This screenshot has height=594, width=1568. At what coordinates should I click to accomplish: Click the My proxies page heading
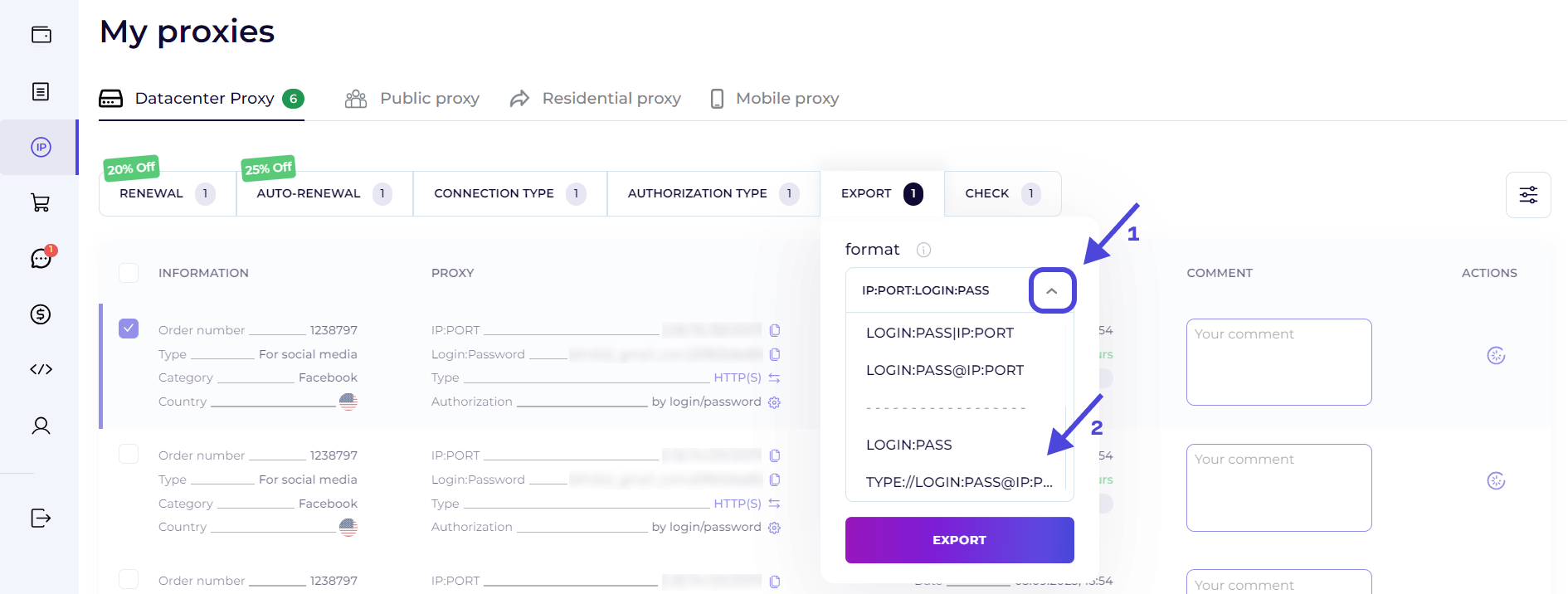click(x=187, y=32)
